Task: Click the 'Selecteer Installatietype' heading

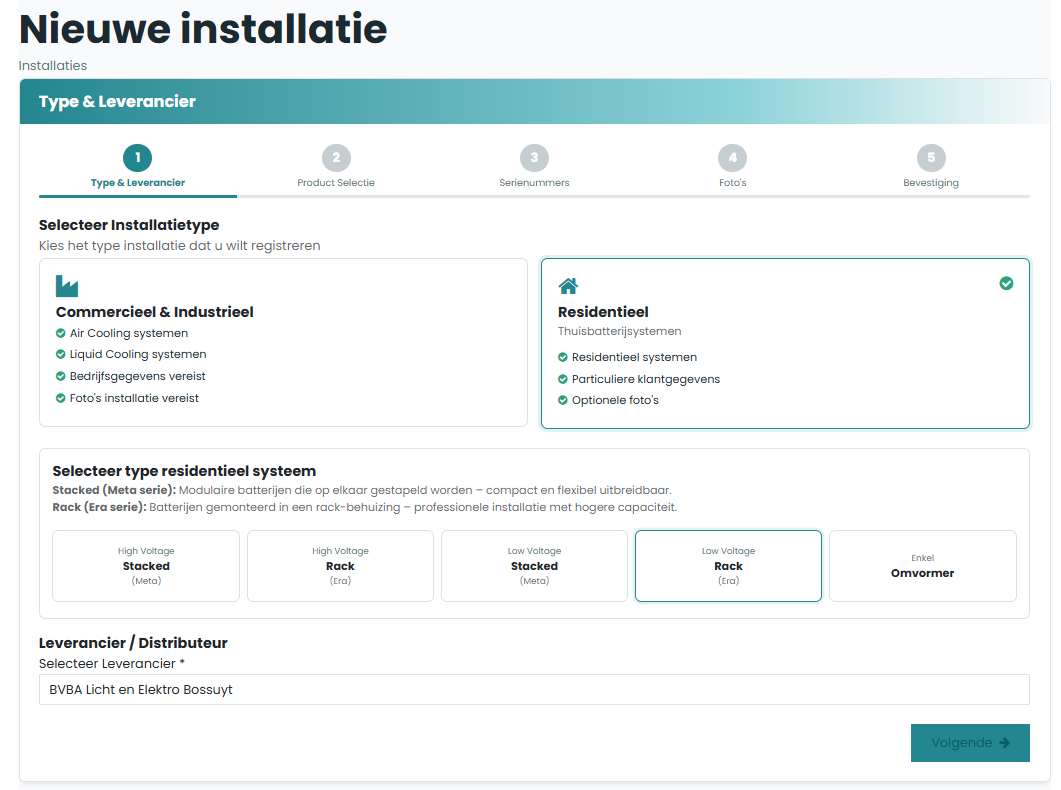Action: pyautogui.click(x=129, y=225)
